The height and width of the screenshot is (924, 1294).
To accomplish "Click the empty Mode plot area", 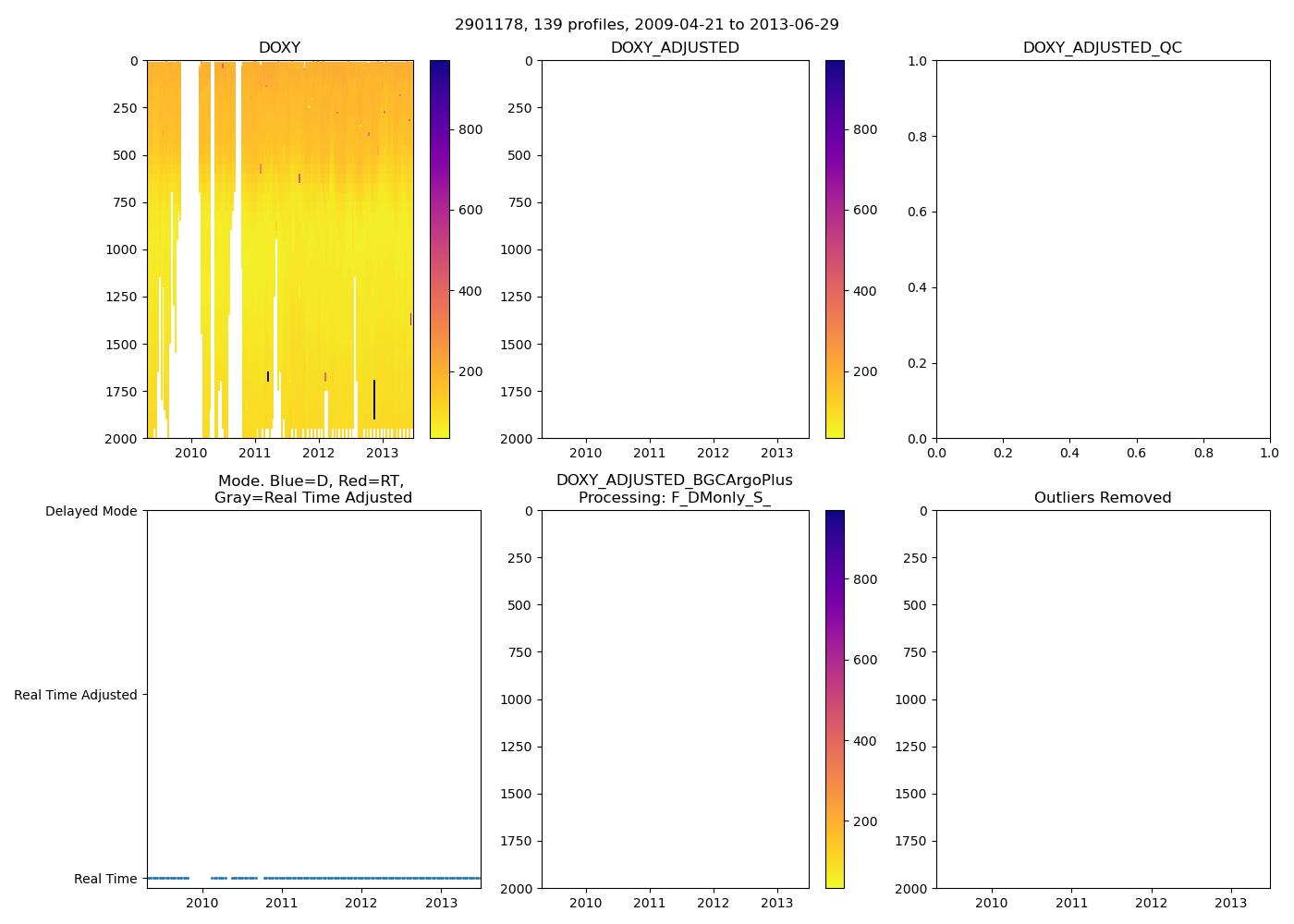I will click(x=313, y=693).
